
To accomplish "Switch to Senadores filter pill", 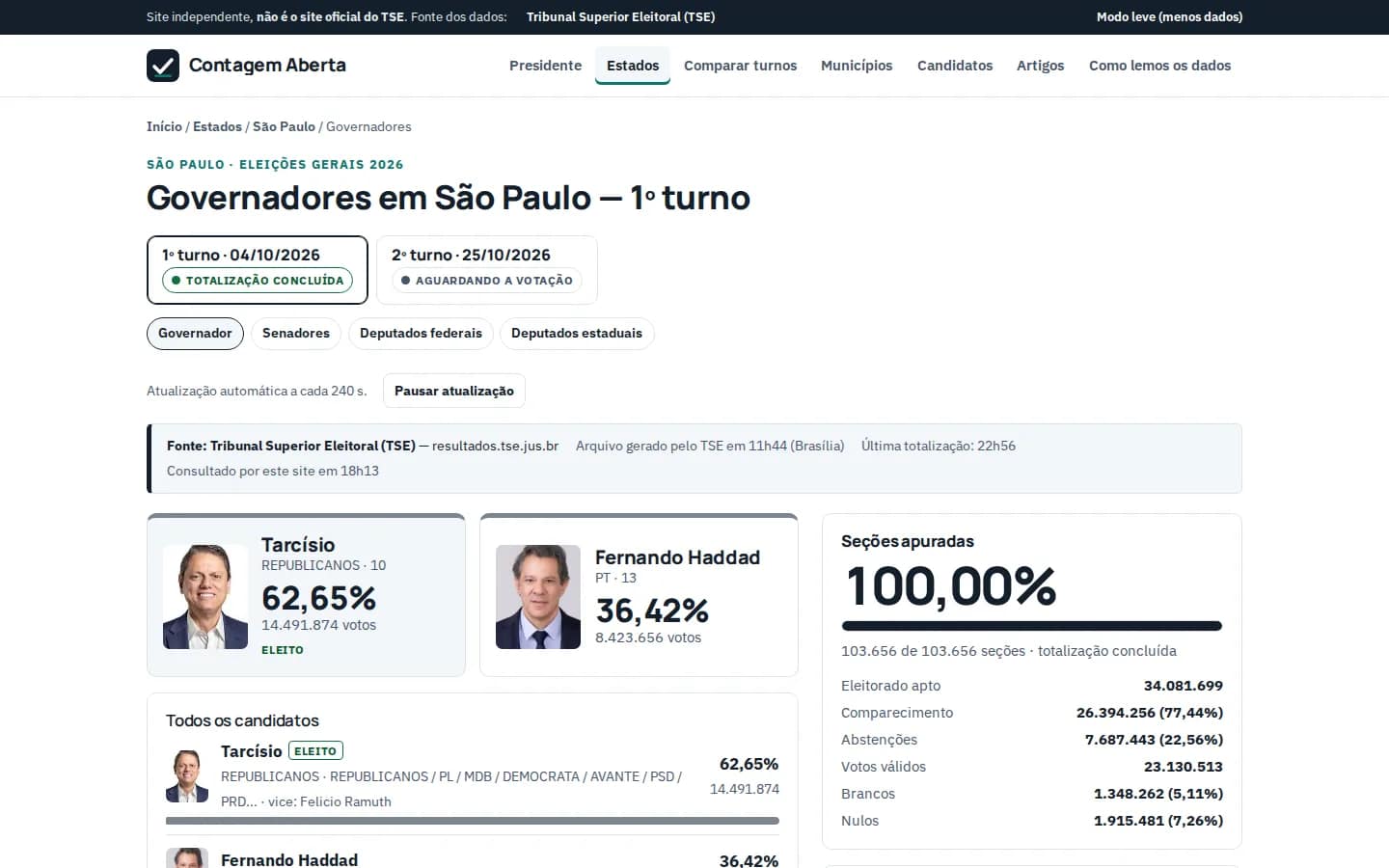I will [296, 334].
